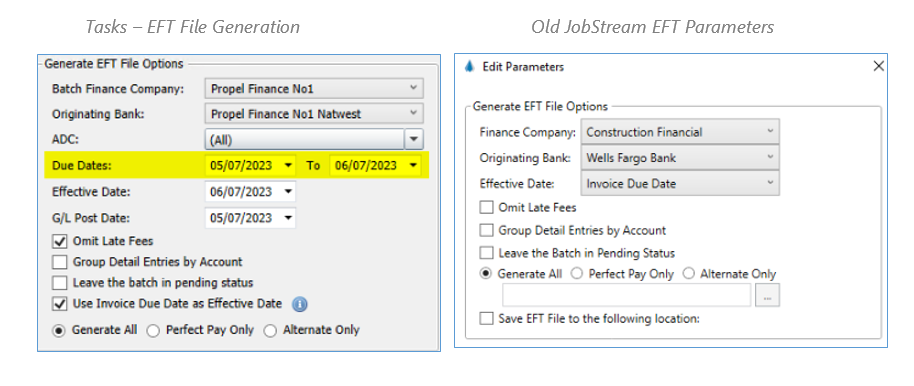Close the Edit Parameters dialog
The image size is (914, 386).
[x=878, y=66]
